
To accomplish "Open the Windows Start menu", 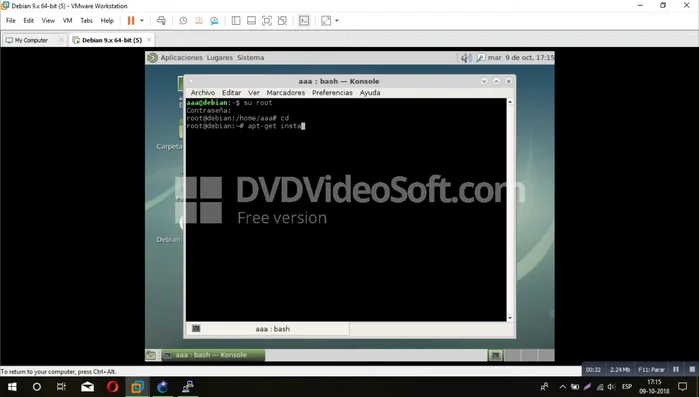I will tap(12, 387).
